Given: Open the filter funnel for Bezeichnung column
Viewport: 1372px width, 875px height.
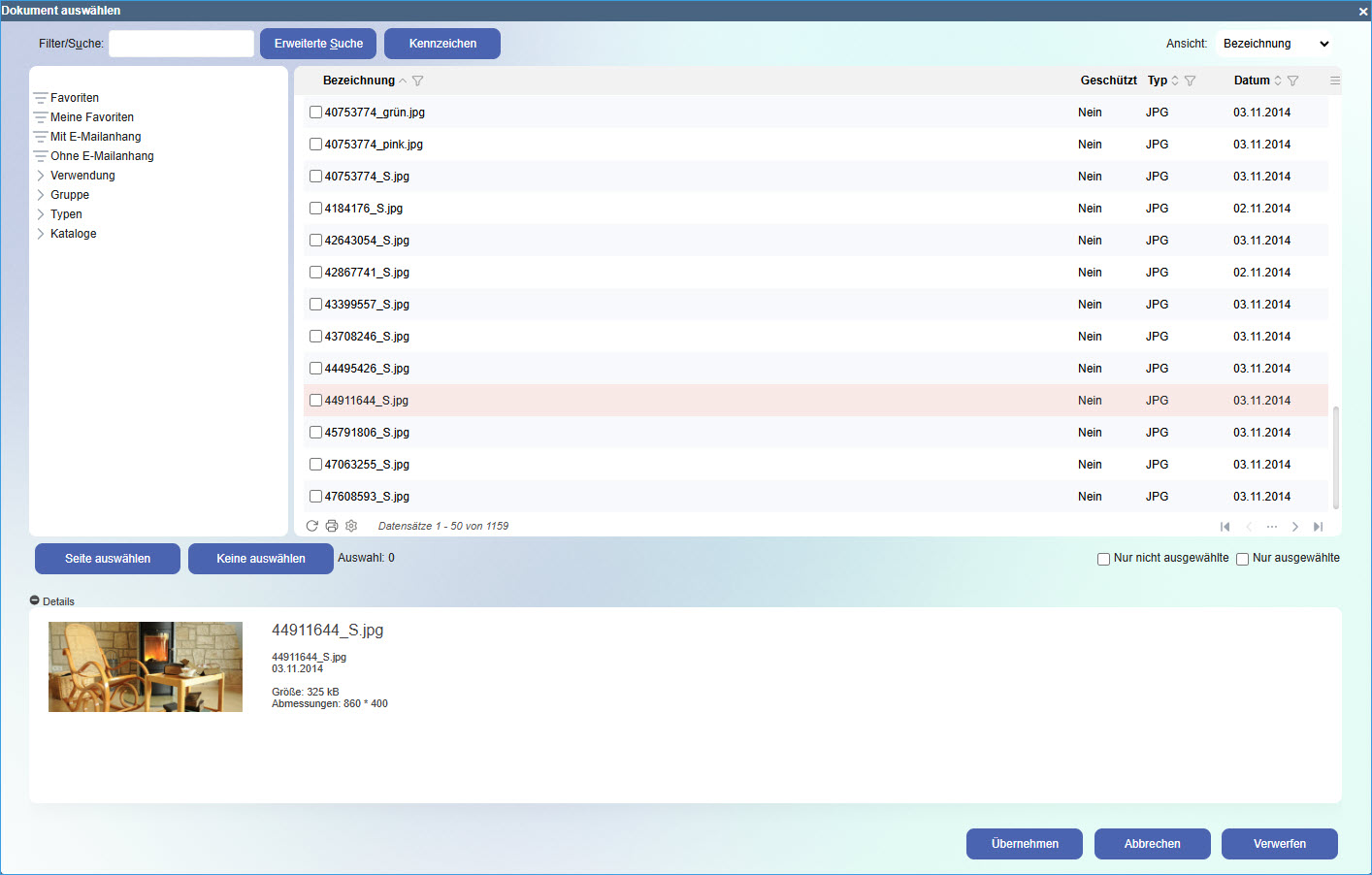Looking at the screenshot, I should click(418, 81).
